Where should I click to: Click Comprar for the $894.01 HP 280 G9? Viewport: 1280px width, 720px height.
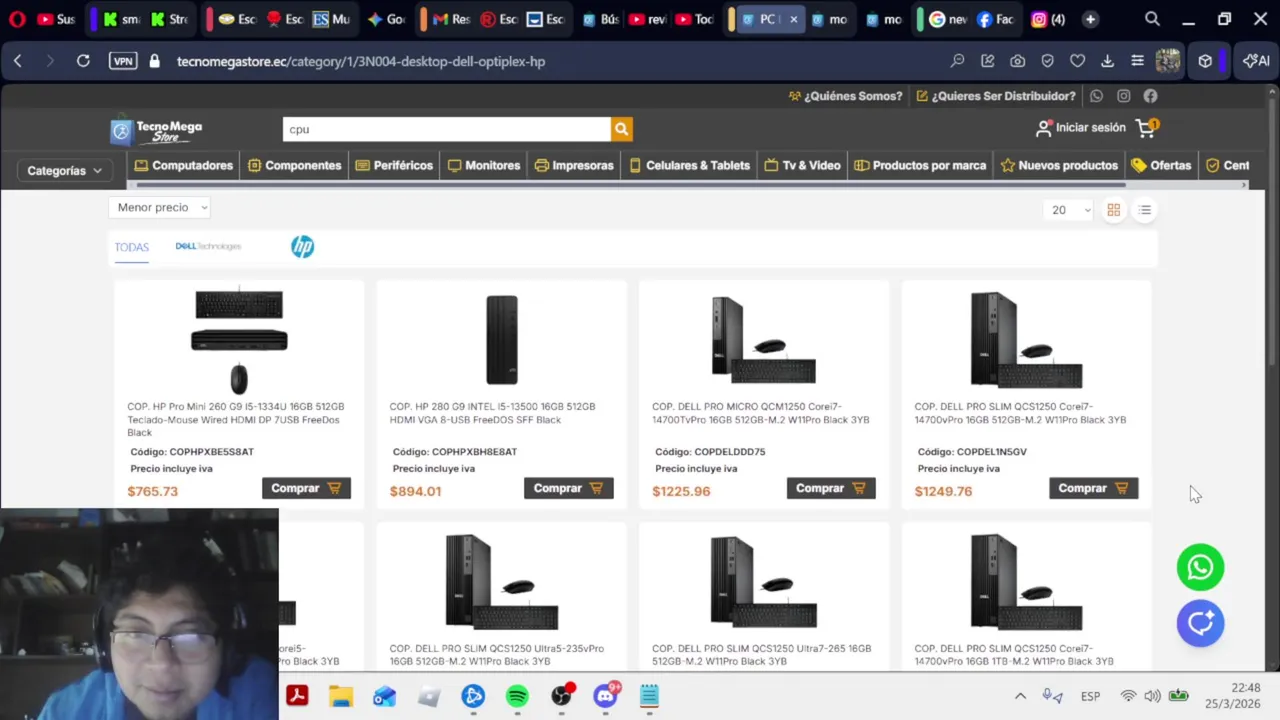(x=568, y=488)
